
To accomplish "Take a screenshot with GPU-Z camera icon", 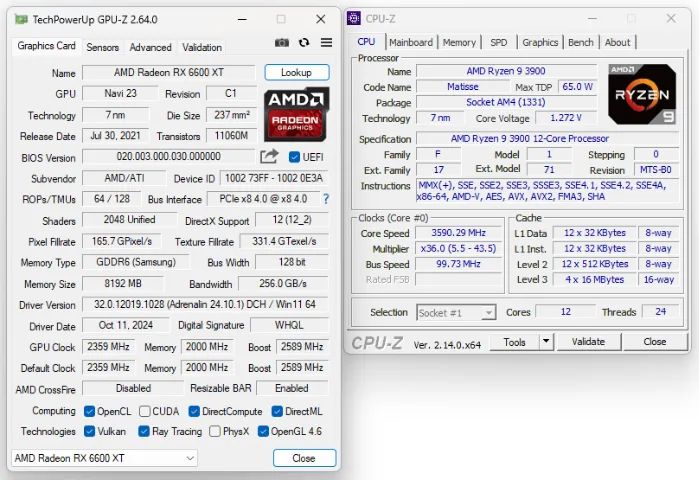I will (281, 43).
